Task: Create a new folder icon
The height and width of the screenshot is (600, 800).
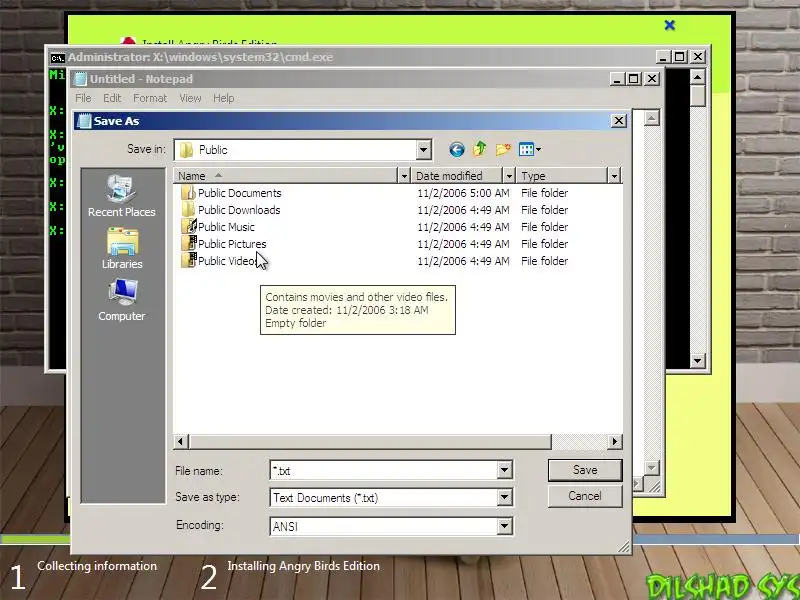Action: point(503,149)
